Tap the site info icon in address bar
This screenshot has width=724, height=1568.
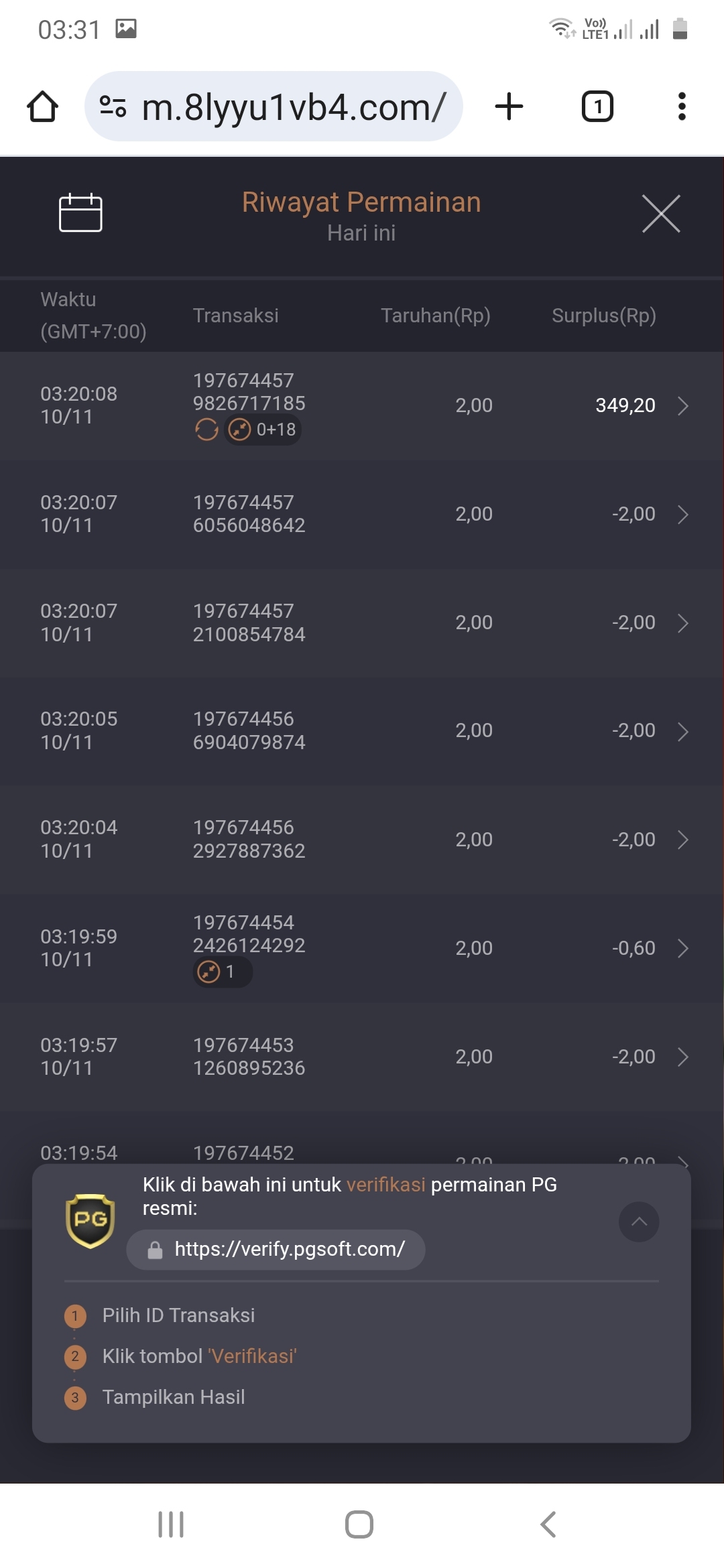point(113,107)
